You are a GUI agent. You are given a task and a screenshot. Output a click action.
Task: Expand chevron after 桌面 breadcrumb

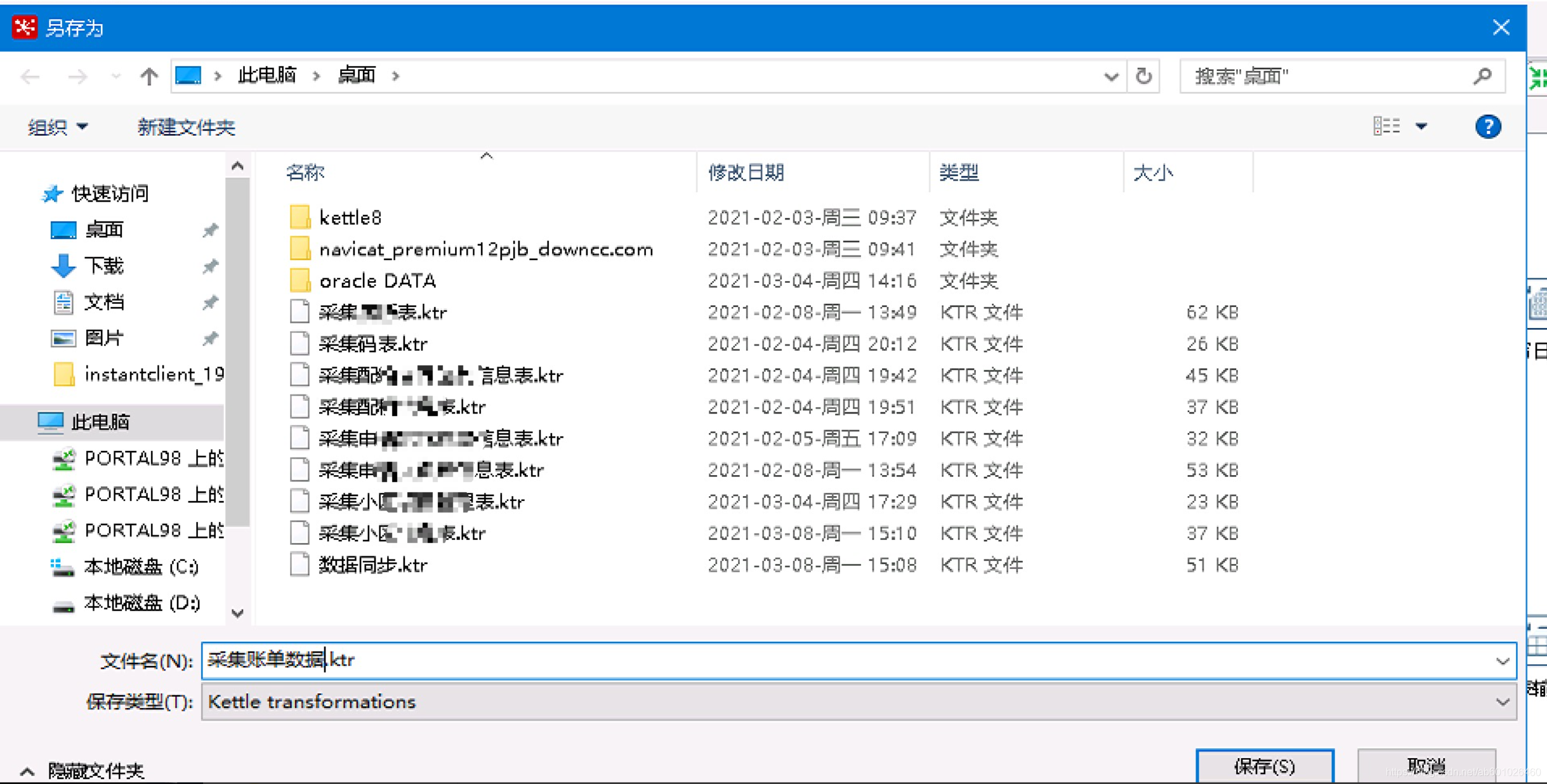coord(396,76)
